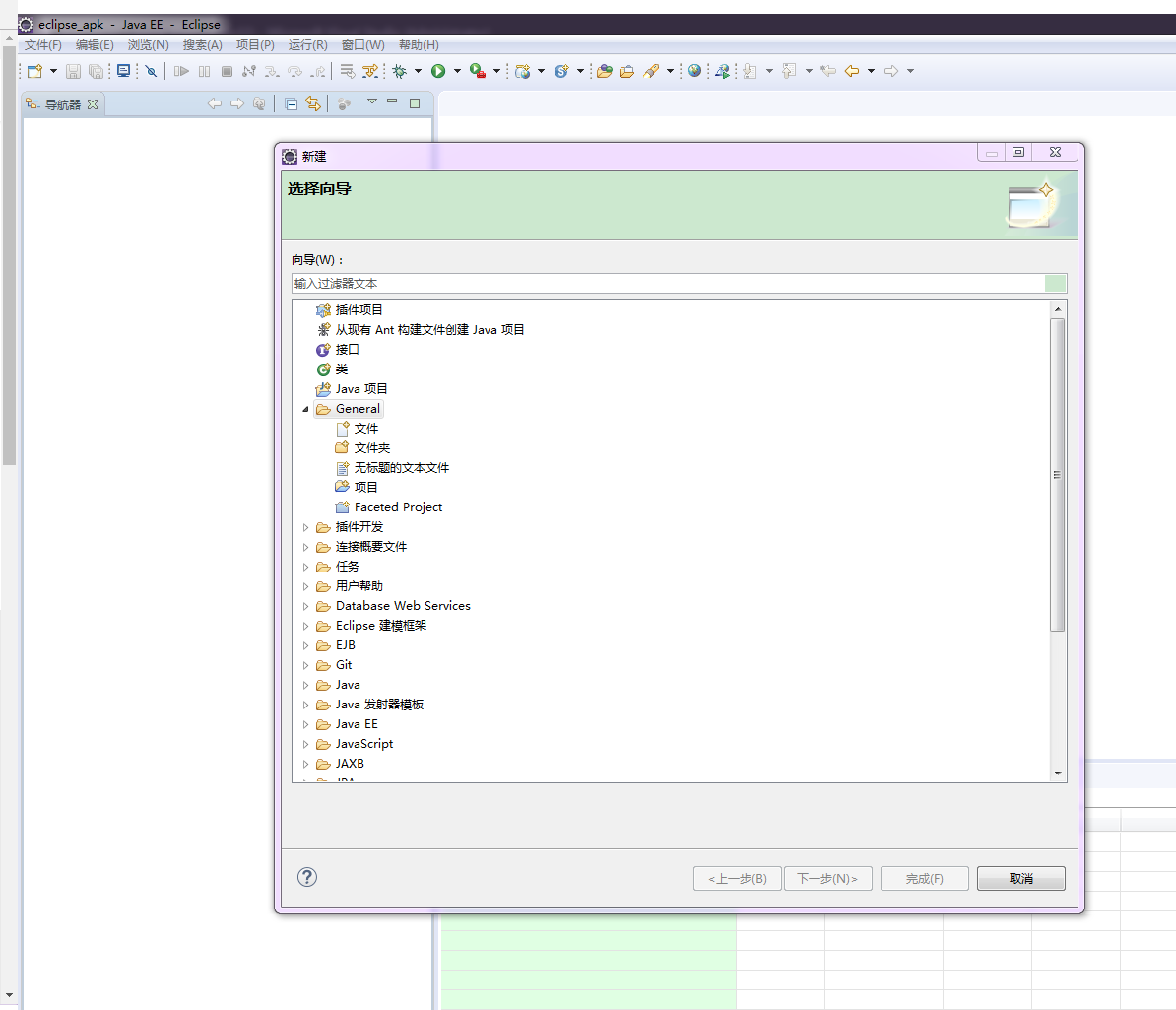Click the help question mark button
Screen dimensions: 1176x1010
(306, 877)
